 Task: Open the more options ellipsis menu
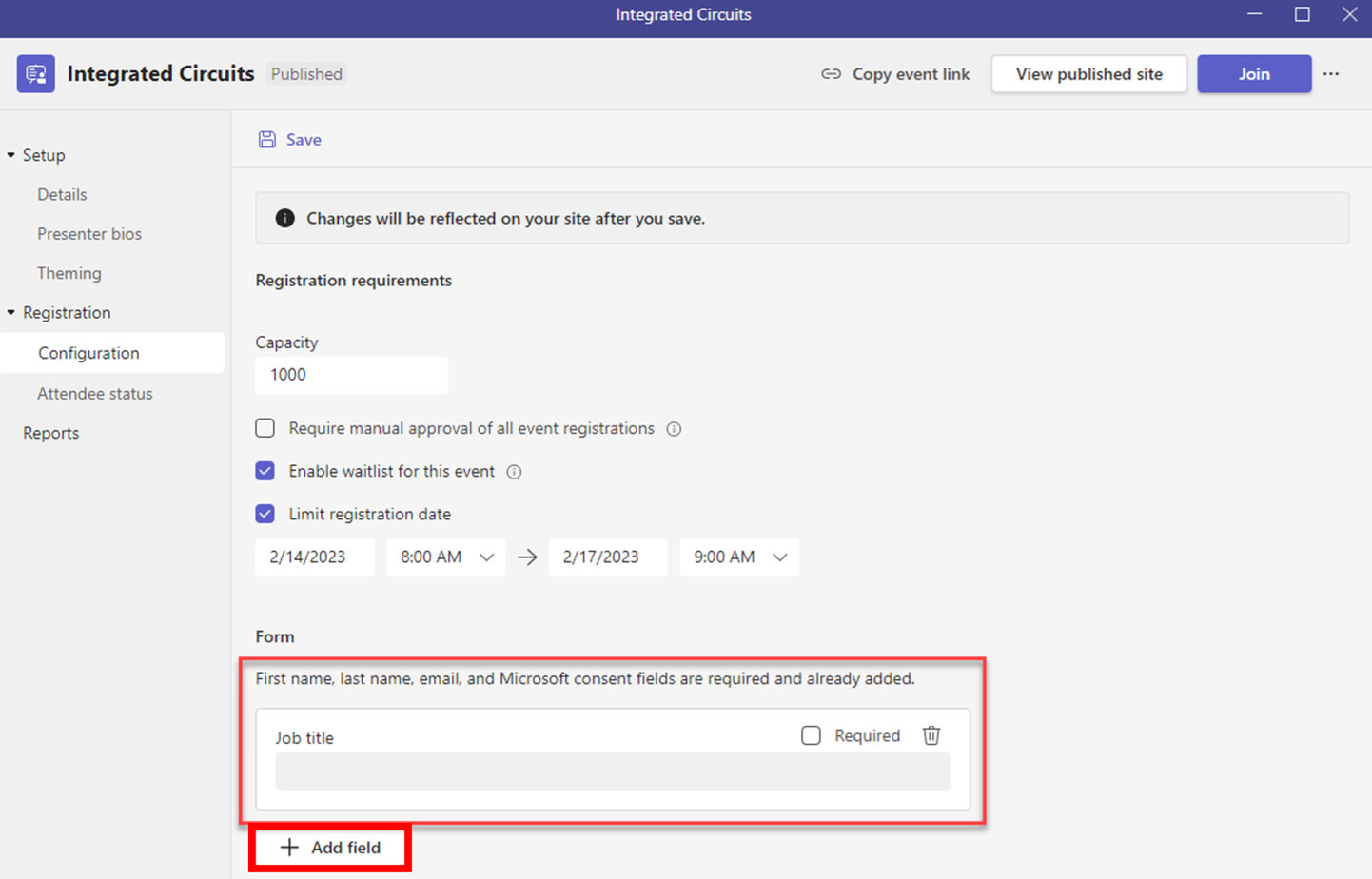(1331, 74)
